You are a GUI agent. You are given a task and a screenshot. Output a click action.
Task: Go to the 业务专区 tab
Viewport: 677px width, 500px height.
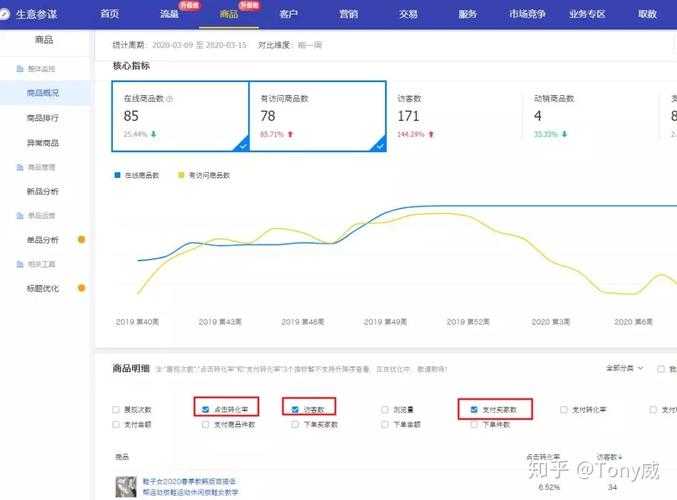[x=587, y=14]
